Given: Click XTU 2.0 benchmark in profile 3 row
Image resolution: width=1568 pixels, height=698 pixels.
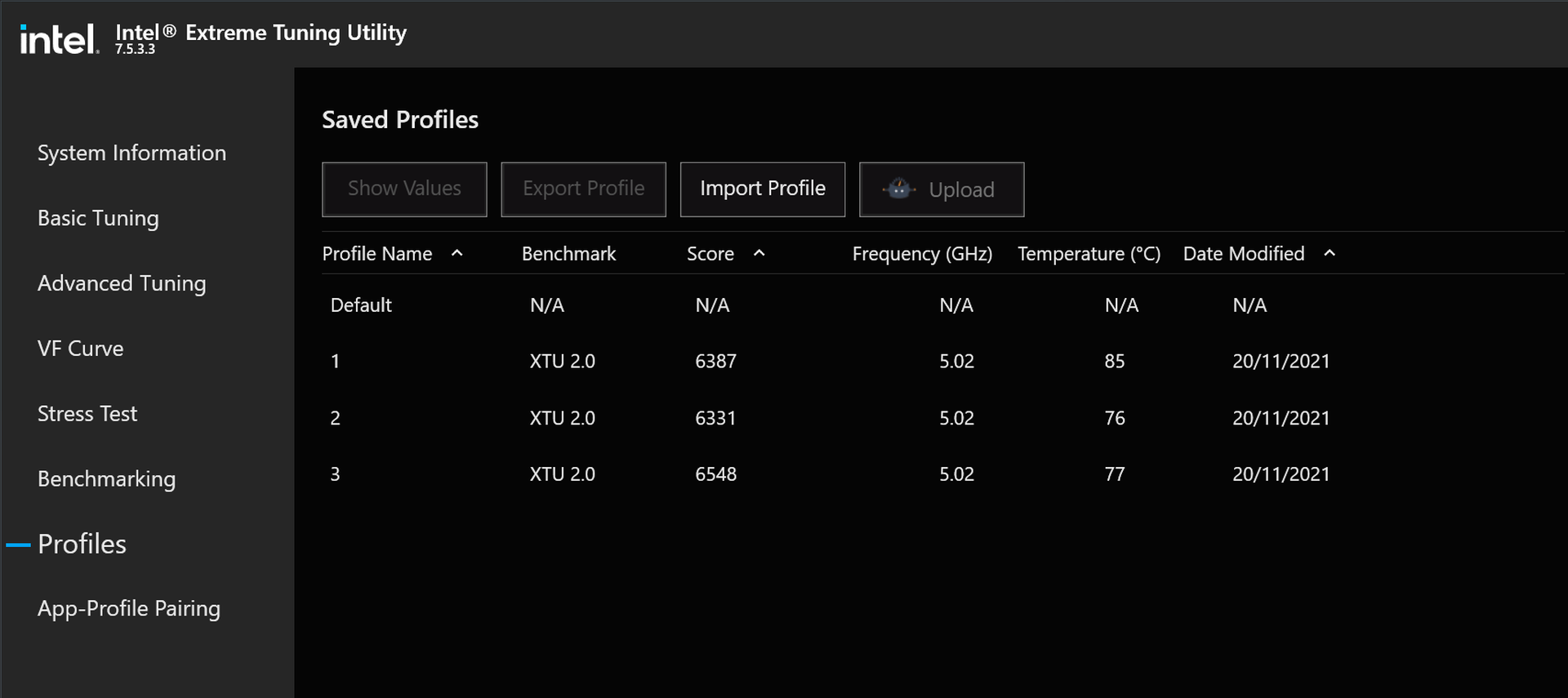Looking at the screenshot, I should point(562,474).
